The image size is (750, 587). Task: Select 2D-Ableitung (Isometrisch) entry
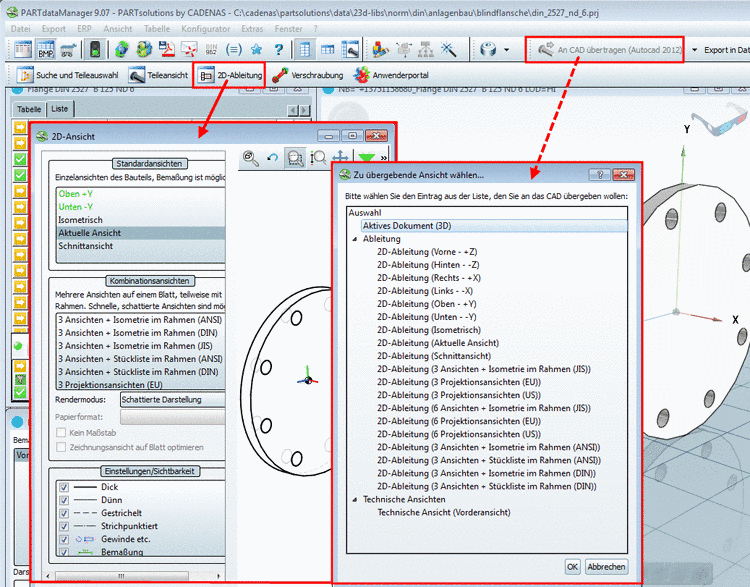pos(429,330)
